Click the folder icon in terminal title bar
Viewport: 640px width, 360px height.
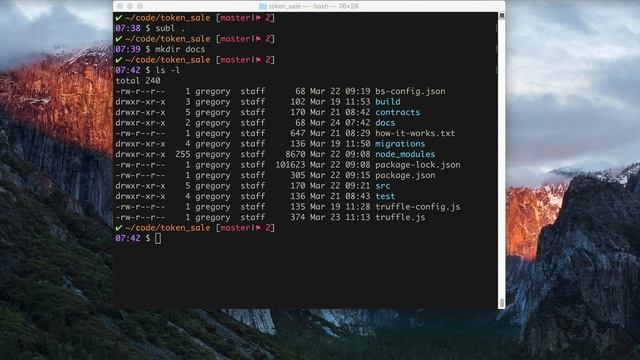[263, 7]
